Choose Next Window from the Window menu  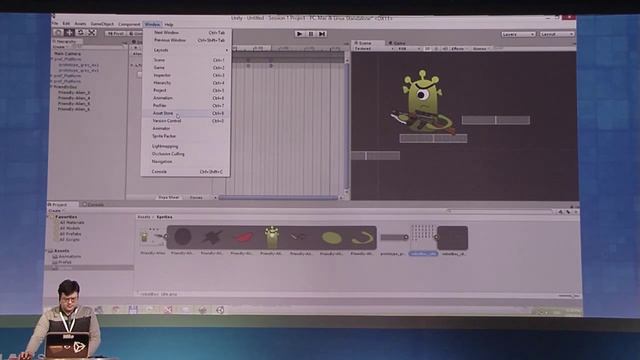[x=186, y=33]
